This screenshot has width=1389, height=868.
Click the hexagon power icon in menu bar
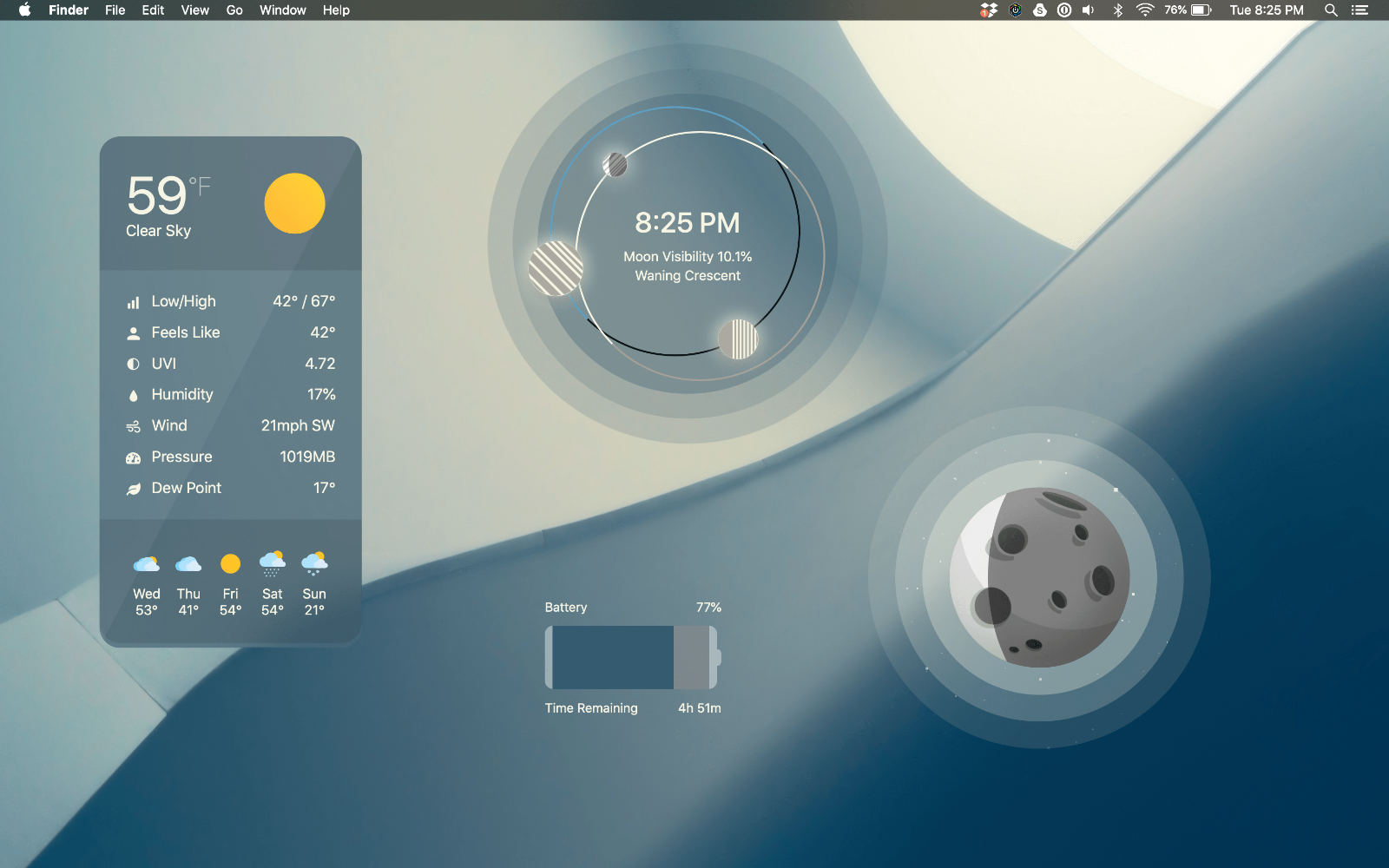coord(1015,10)
